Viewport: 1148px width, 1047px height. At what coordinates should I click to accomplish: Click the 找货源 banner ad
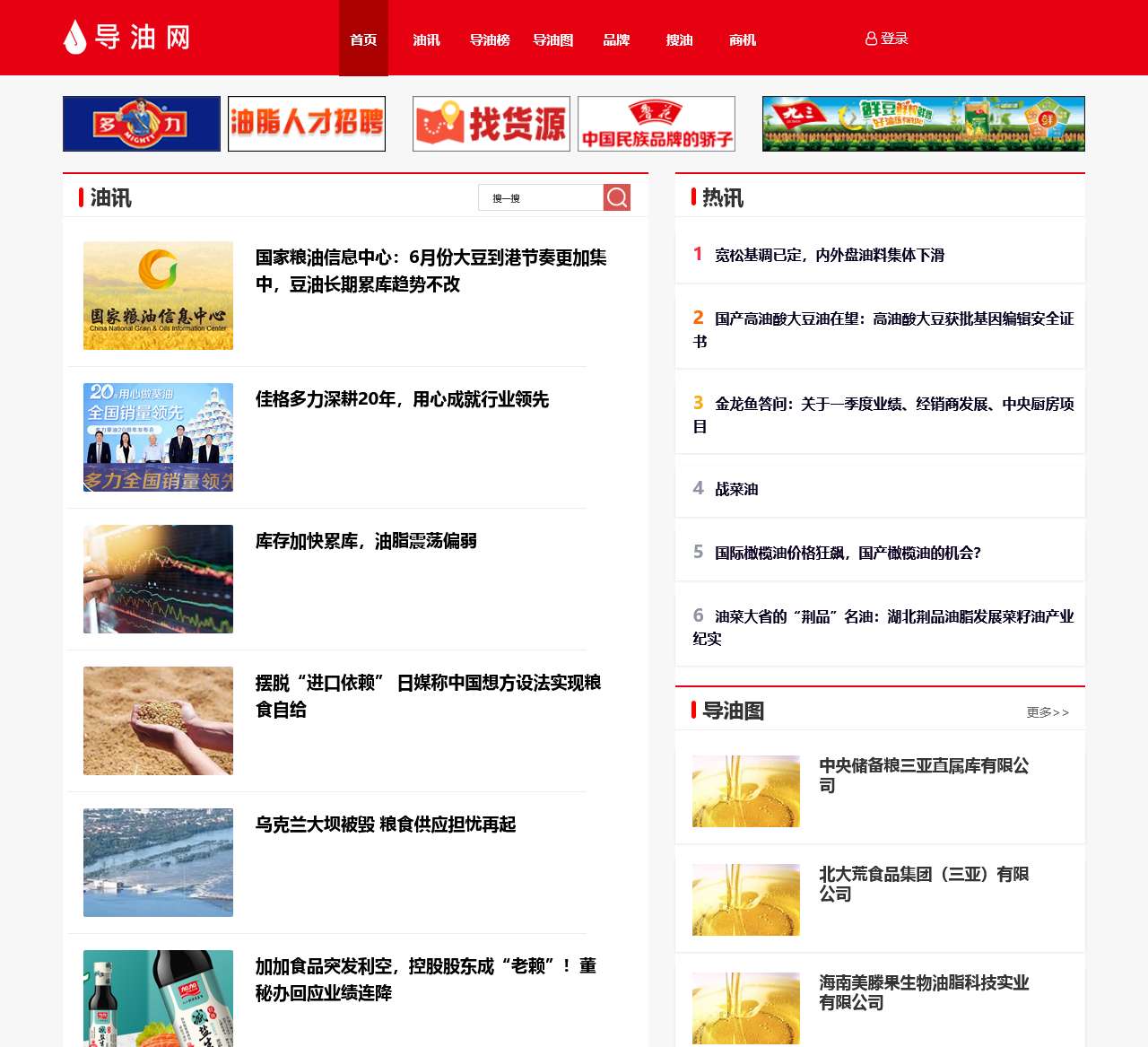click(491, 123)
